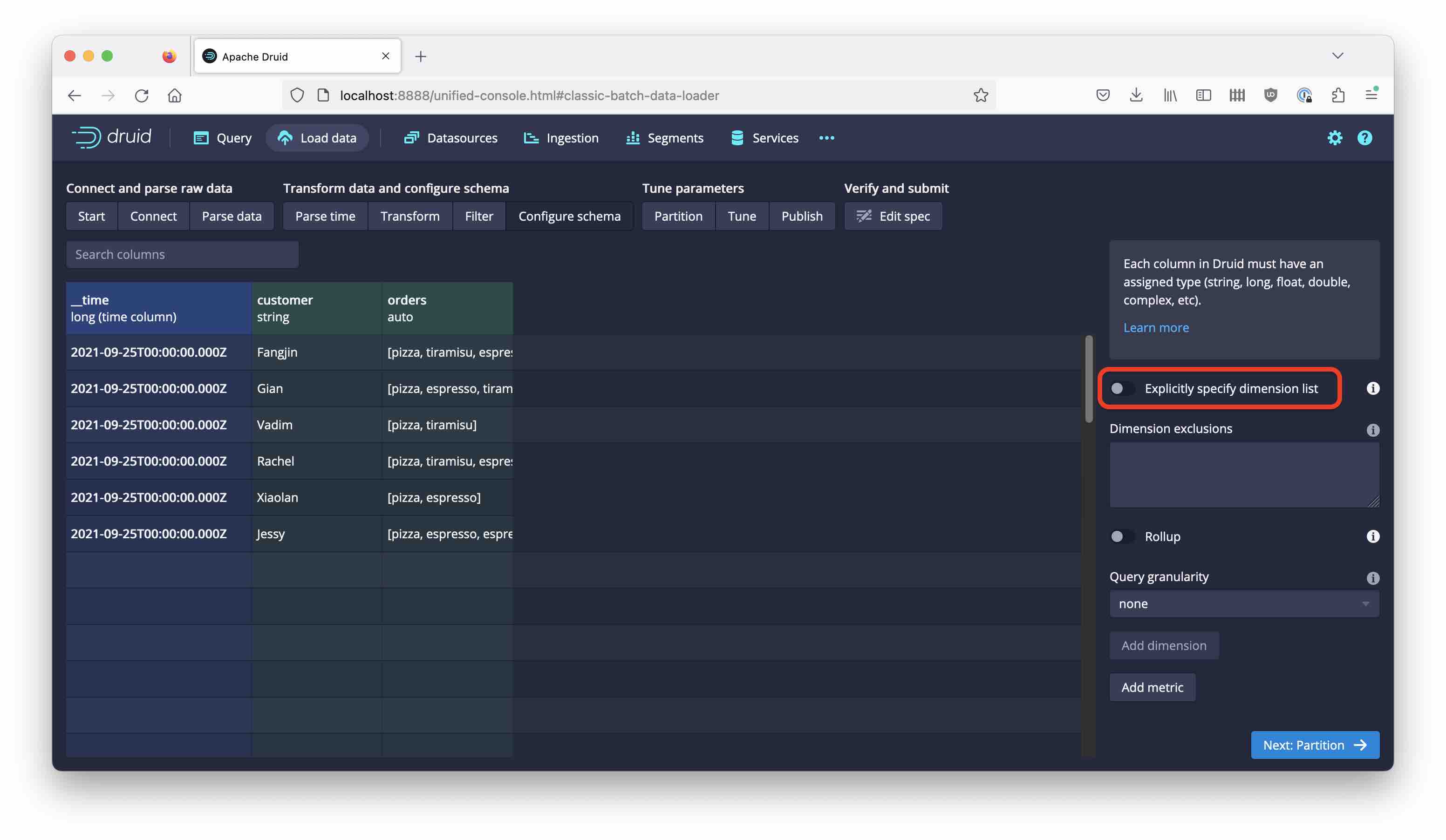This screenshot has width=1446, height=840.
Task: Go to the Partition step
Action: point(678,216)
